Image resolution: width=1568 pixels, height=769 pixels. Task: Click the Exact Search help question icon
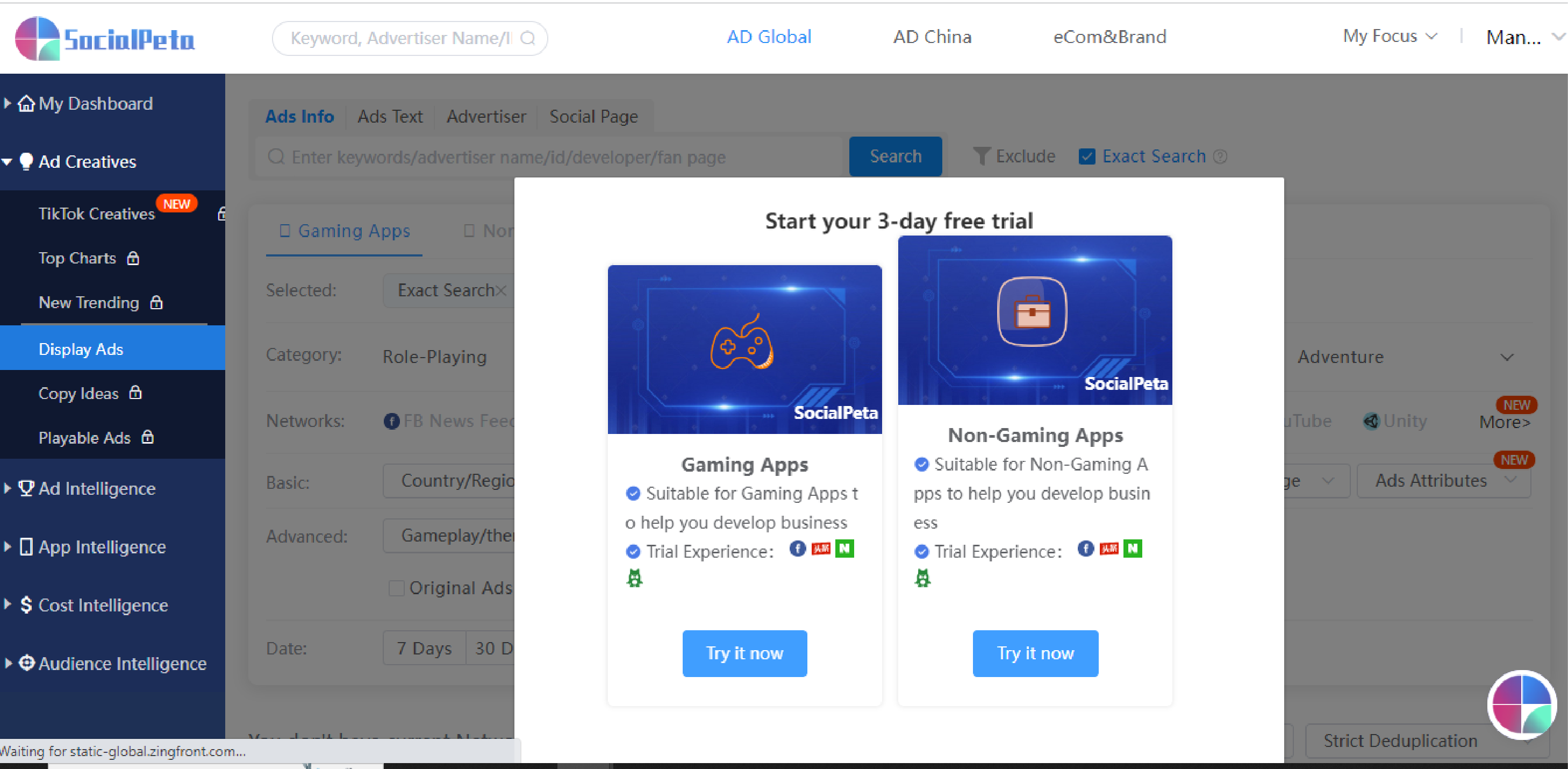click(x=1220, y=156)
